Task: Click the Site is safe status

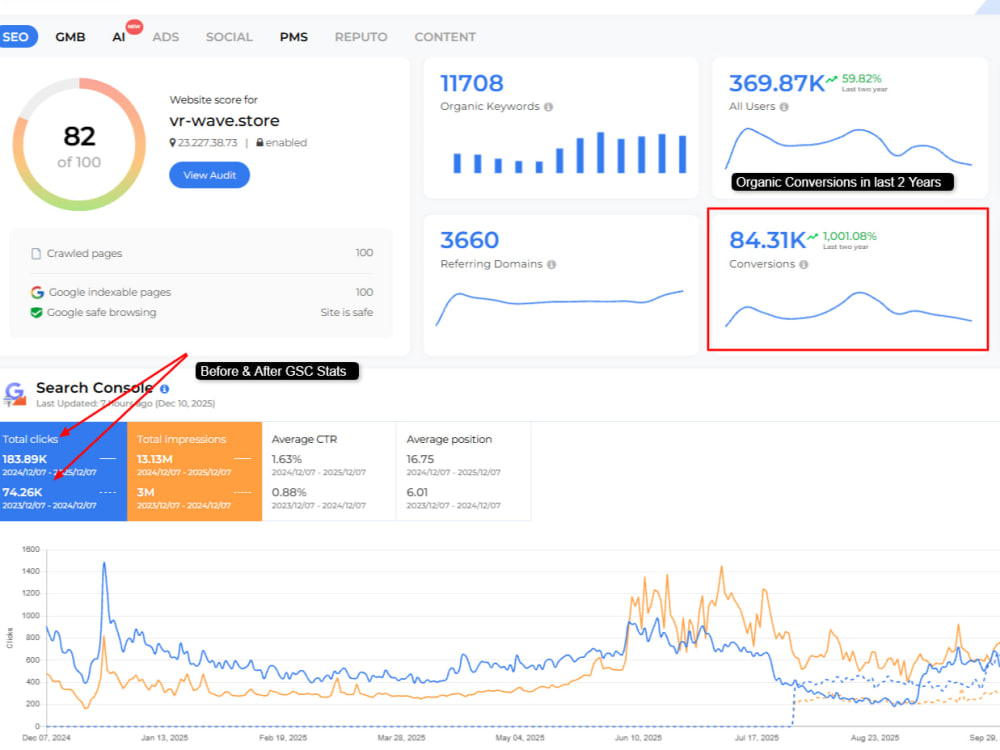Action: [x=346, y=312]
